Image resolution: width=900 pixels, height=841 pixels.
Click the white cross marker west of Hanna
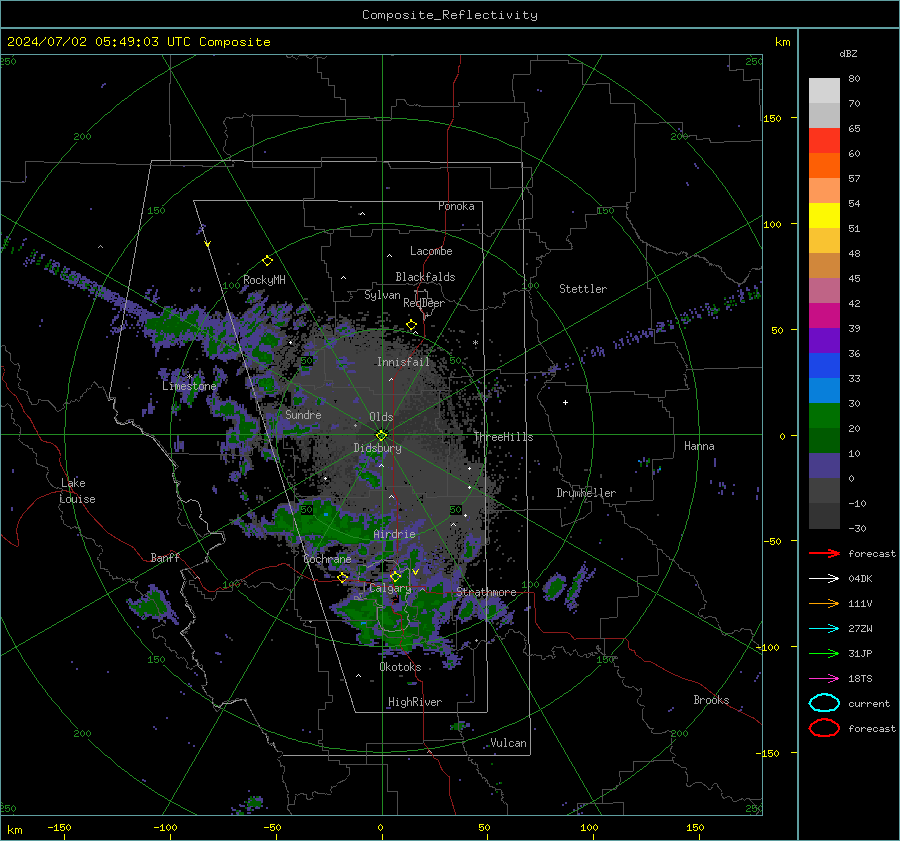point(565,402)
